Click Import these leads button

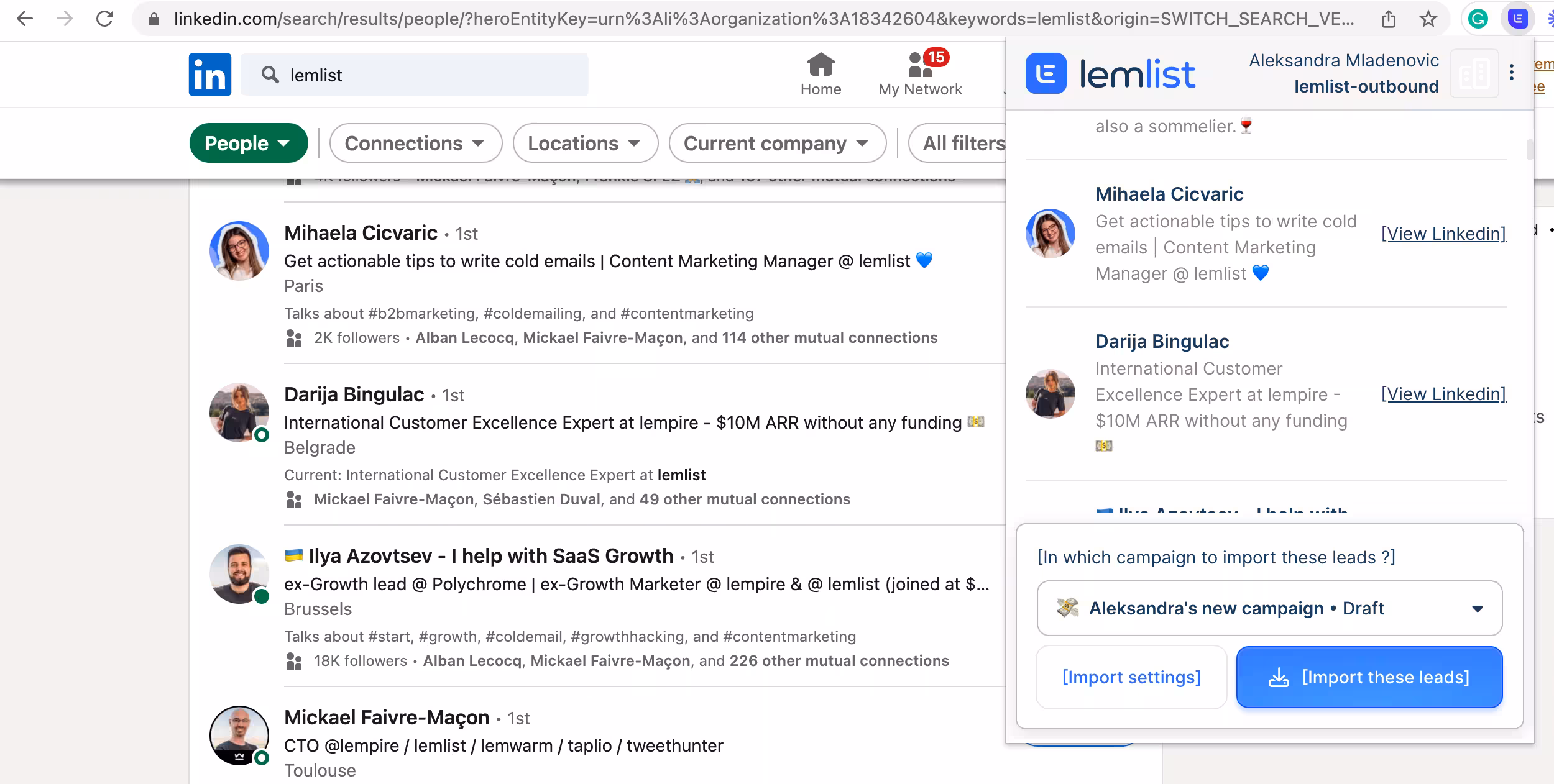coord(1369,677)
